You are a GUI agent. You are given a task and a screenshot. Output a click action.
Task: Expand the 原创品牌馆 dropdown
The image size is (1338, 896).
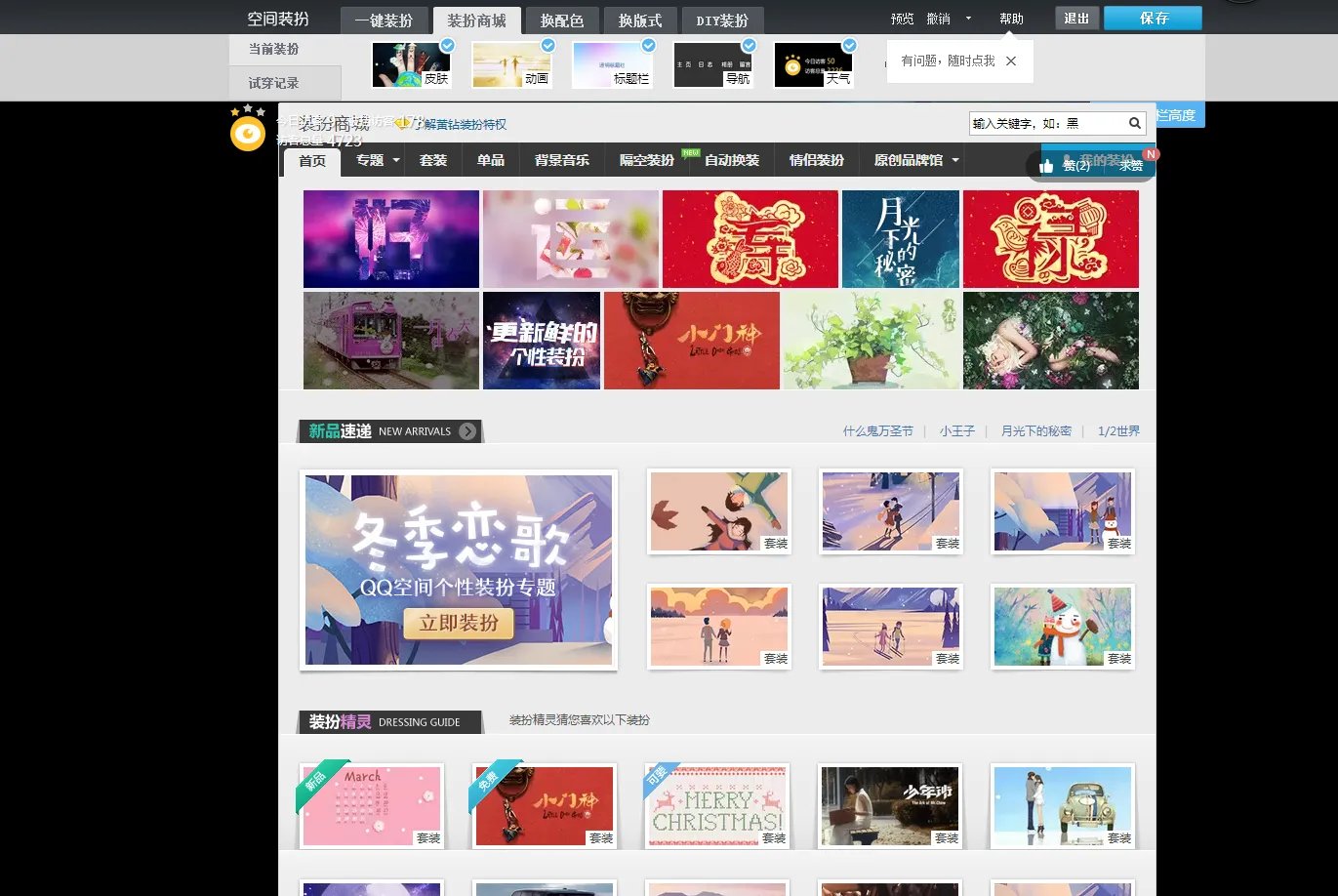point(955,160)
